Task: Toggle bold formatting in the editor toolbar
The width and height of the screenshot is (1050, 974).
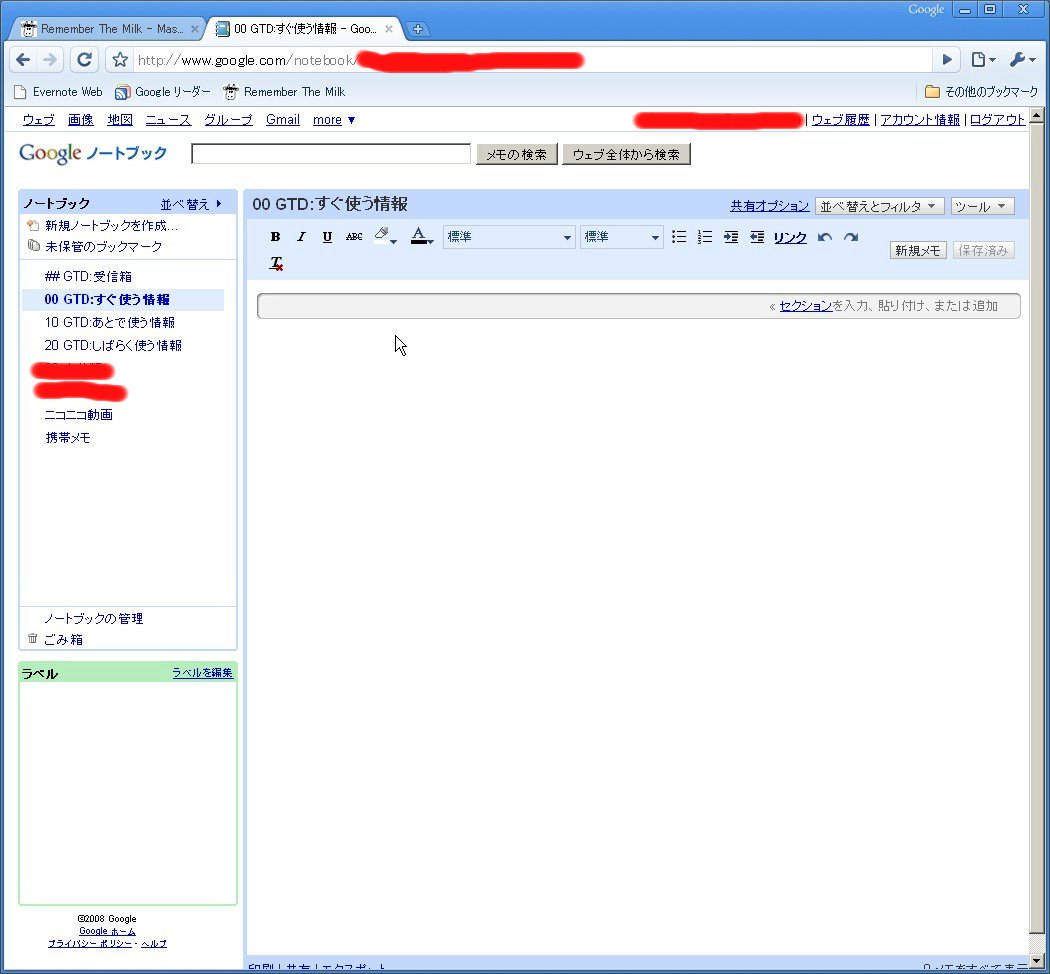Action: [275, 237]
